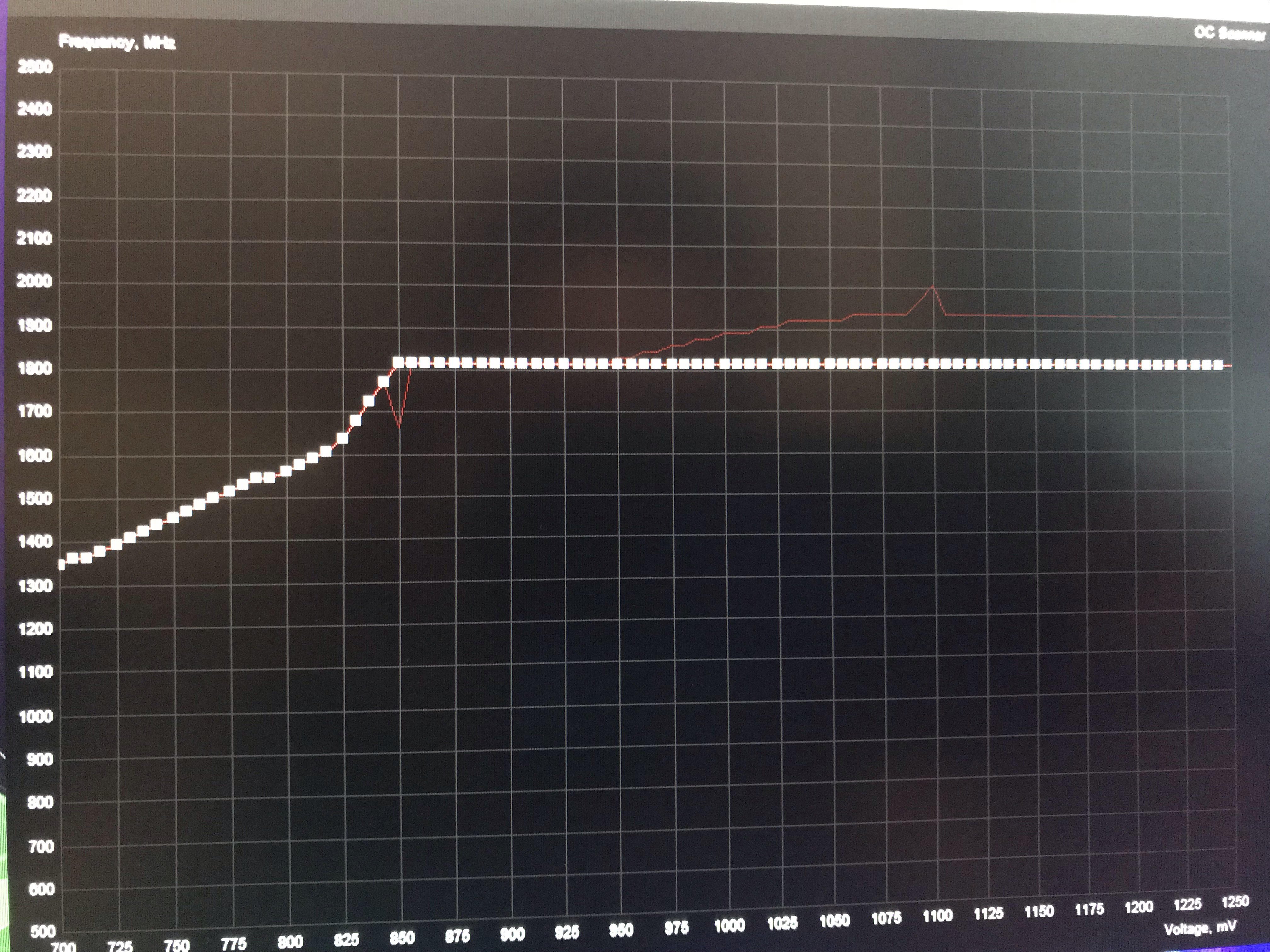The image size is (1270, 952).
Task: Click the 1175 voltage axis label
Action: (x=1089, y=909)
